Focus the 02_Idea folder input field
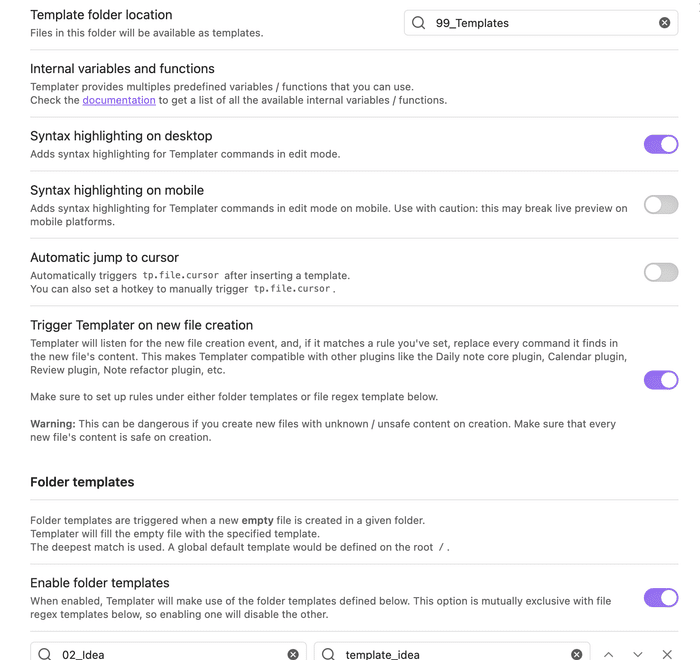Viewport: 700px width, 660px height. click(x=170, y=654)
